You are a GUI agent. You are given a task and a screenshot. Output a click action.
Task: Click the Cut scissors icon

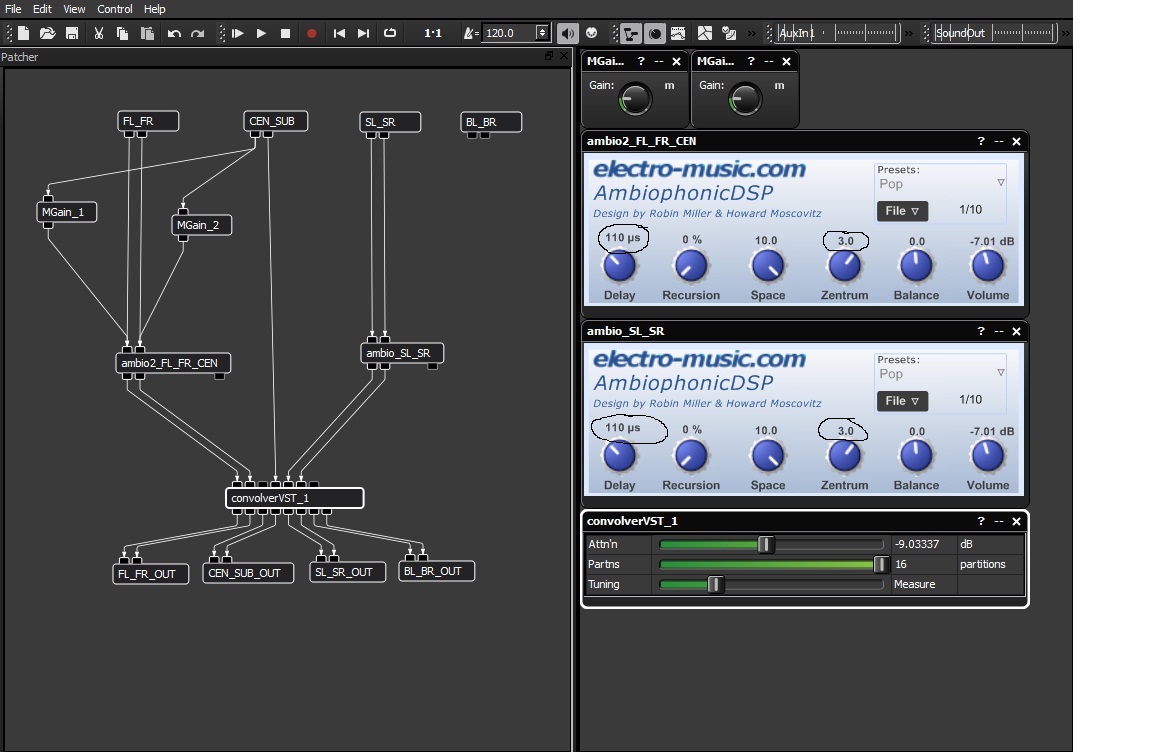click(x=99, y=33)
